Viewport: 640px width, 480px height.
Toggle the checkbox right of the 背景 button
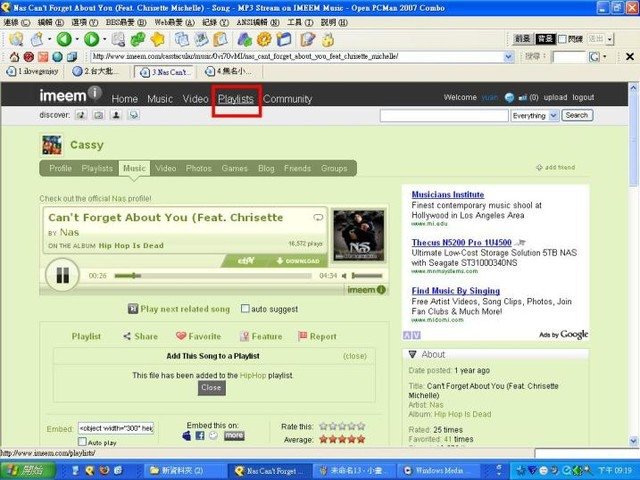562,39
